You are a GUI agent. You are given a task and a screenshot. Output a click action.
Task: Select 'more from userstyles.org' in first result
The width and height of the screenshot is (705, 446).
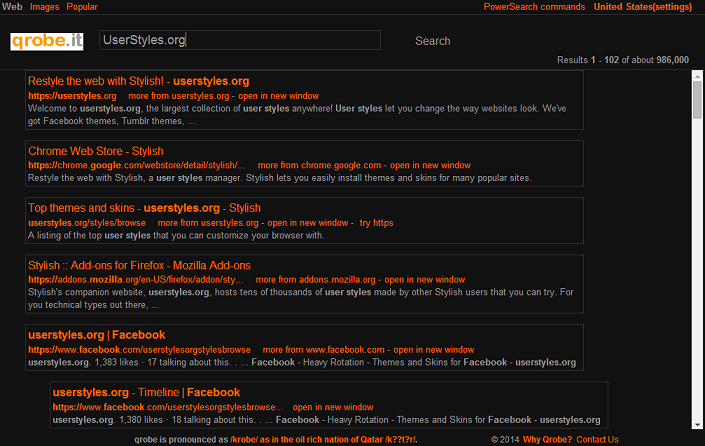(178, 96)
